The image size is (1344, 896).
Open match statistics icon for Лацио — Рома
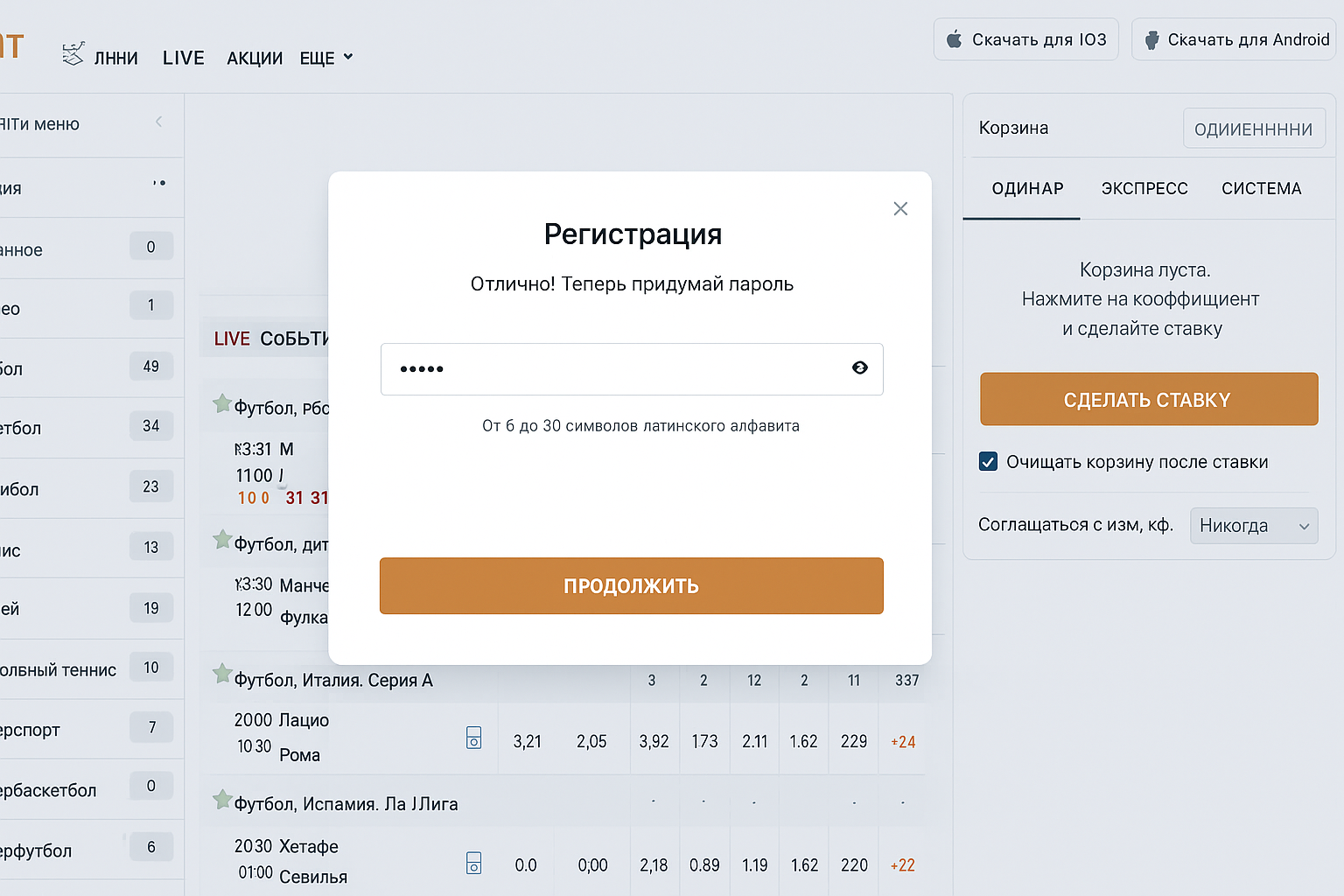[473, 738]
